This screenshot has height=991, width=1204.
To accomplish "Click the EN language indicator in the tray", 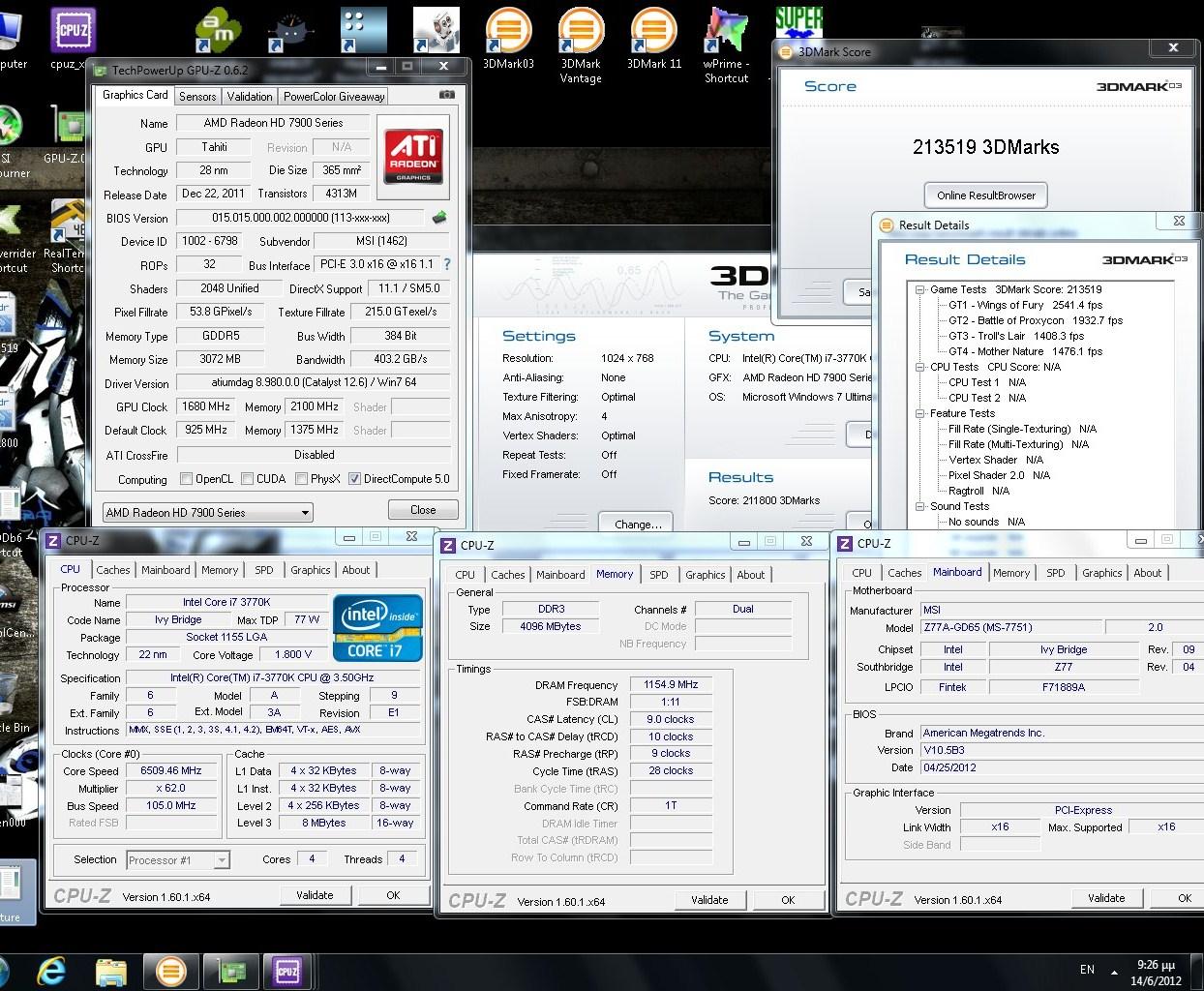I will coord(1087,970).
